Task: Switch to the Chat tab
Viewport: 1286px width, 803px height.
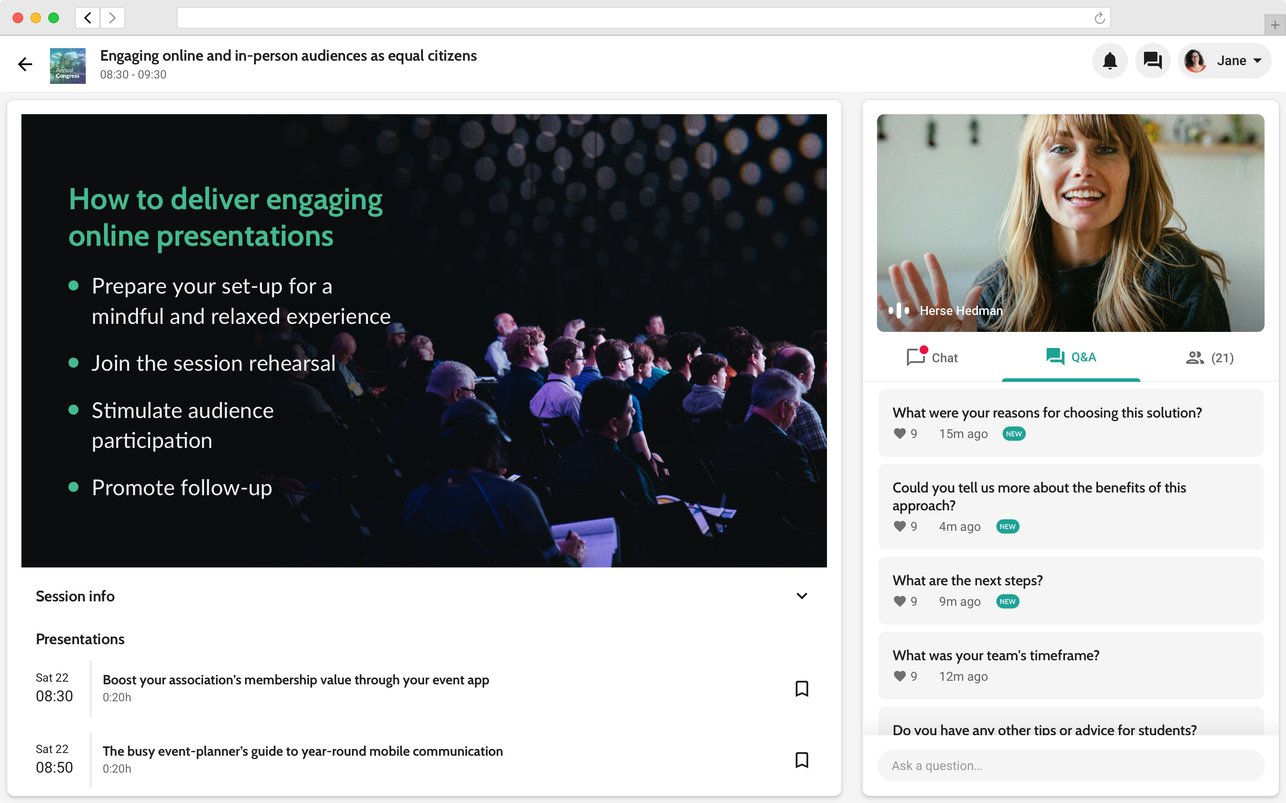Action: pos(932,358)
